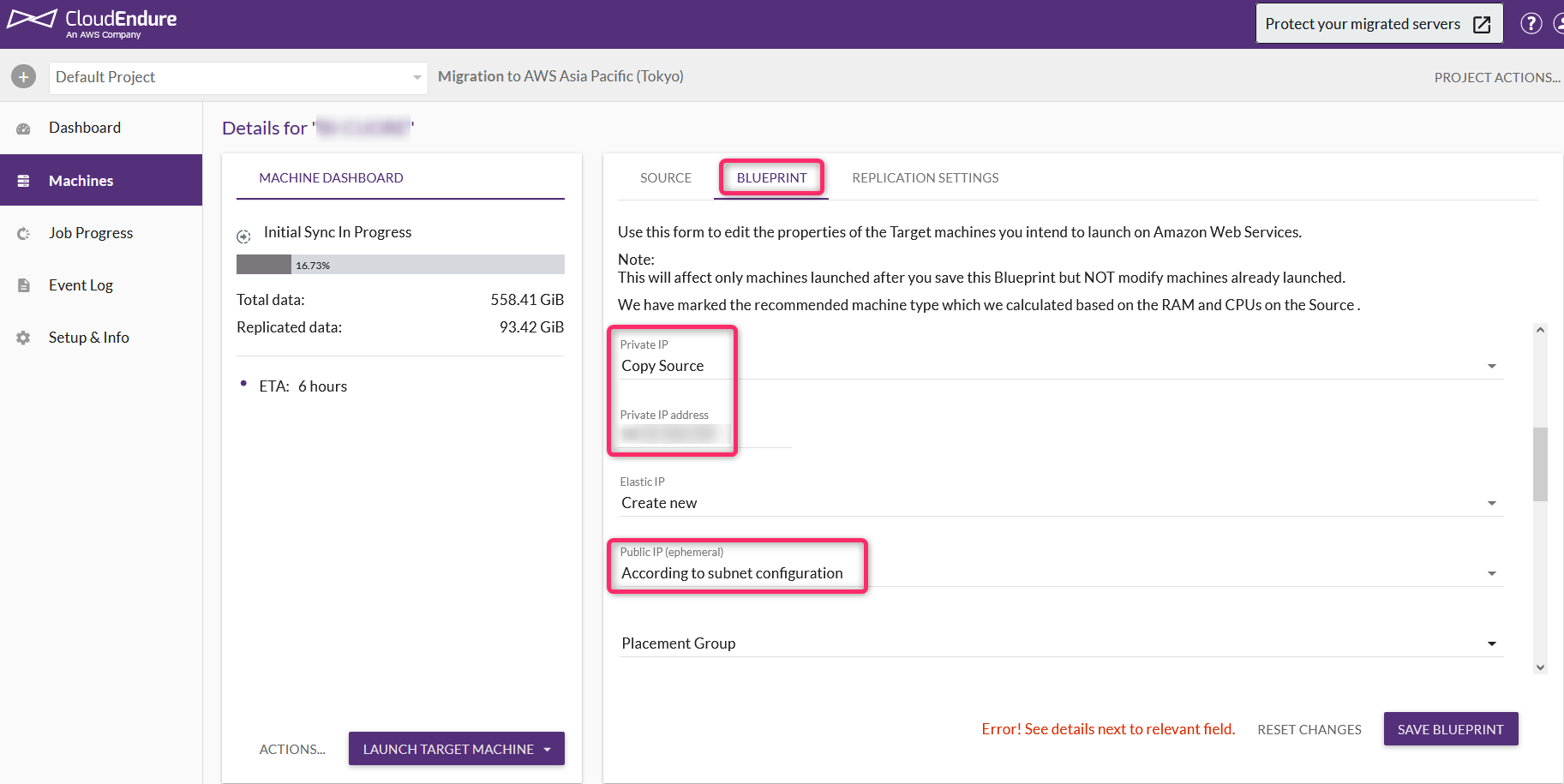Click the Migration to AWS Asia Pacific (Tokyo) label

[560, 76]
